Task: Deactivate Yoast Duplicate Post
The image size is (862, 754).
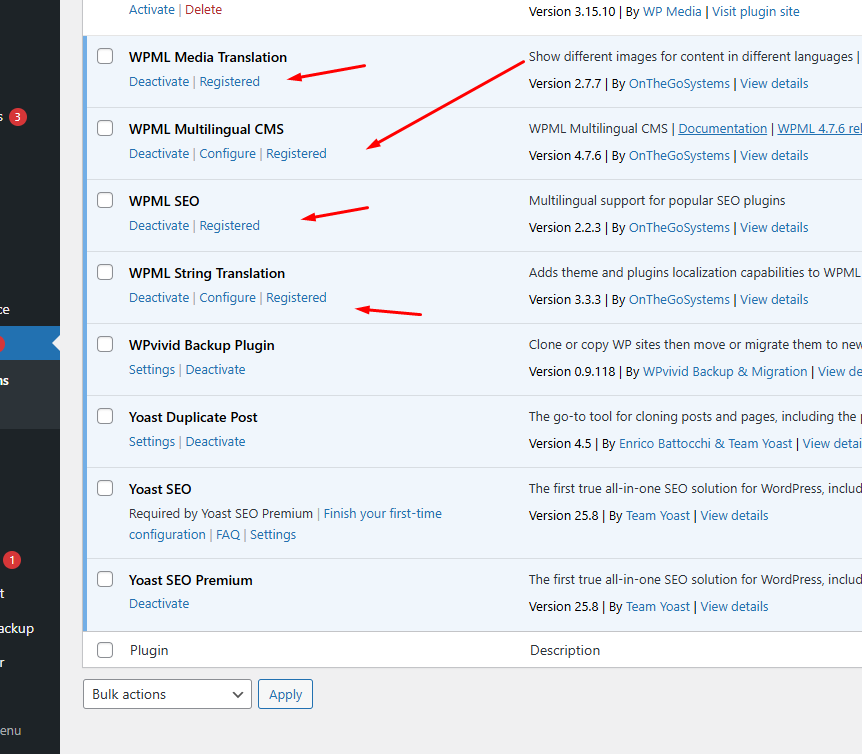Action: pyautogui.click(x=216, y=441)
